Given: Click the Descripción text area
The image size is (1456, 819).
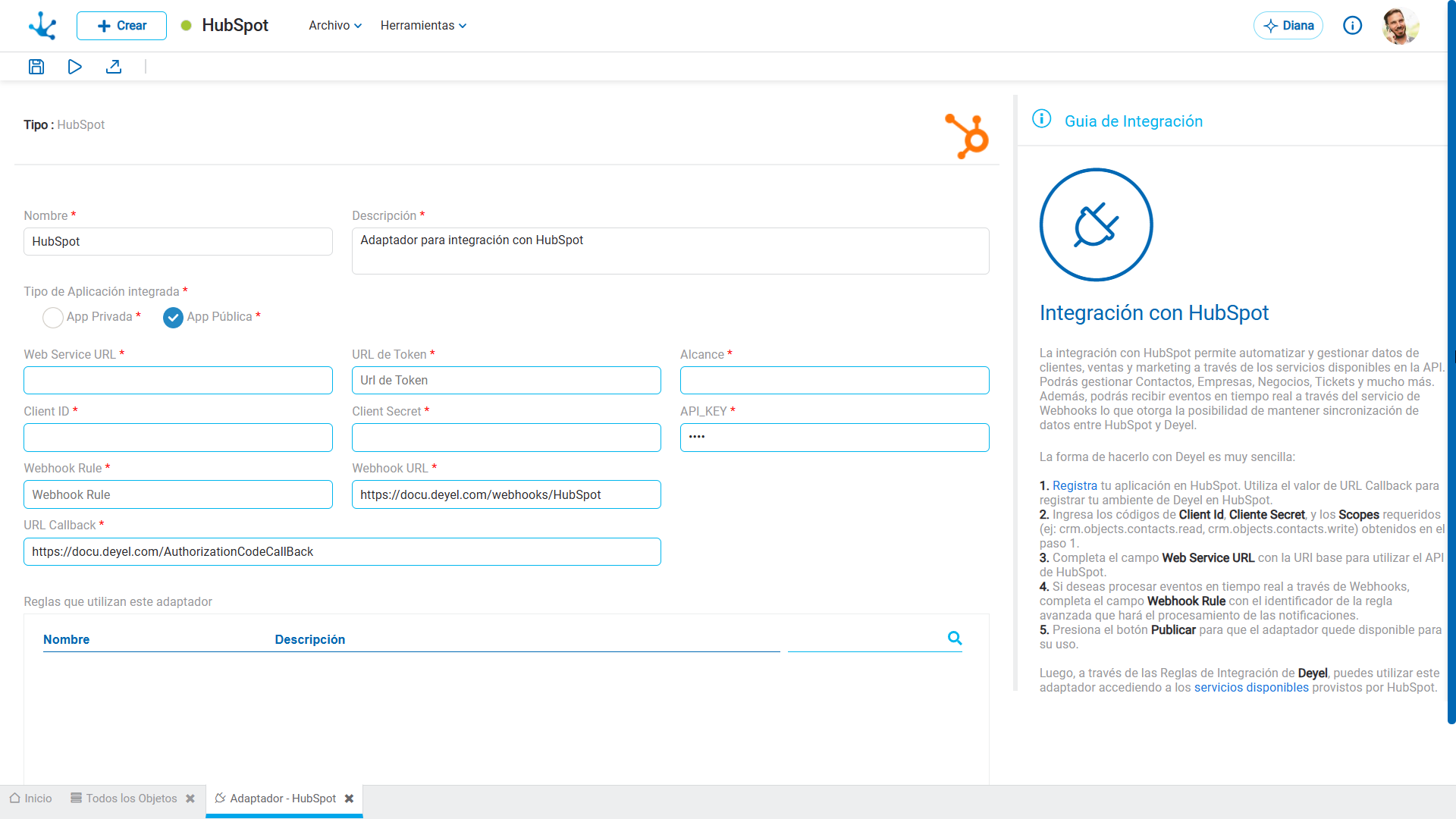Looking at the screenshot, I should tap(670, 251).
